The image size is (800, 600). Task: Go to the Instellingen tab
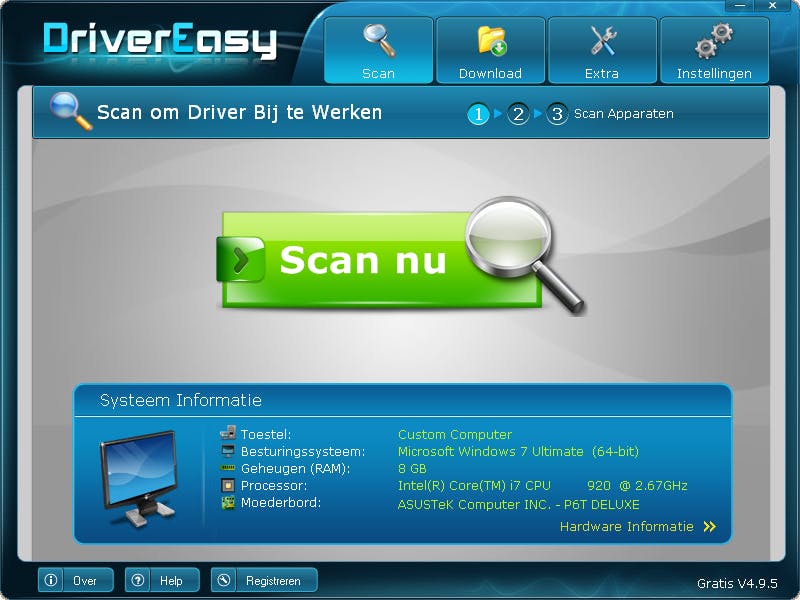714,50
